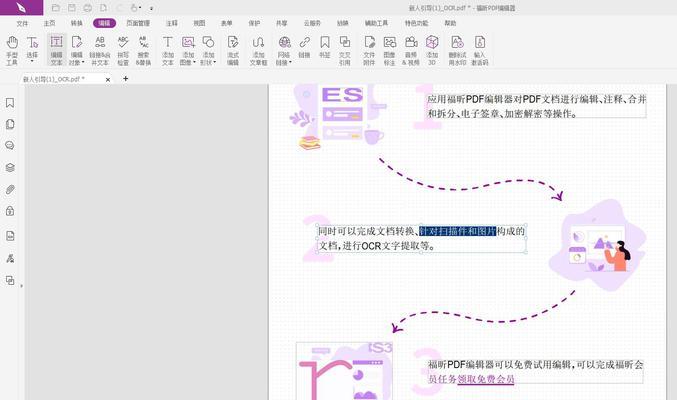Switch to View (视图) ribbon tab
This screenshot has width=677, height=400.
[199, 23]
